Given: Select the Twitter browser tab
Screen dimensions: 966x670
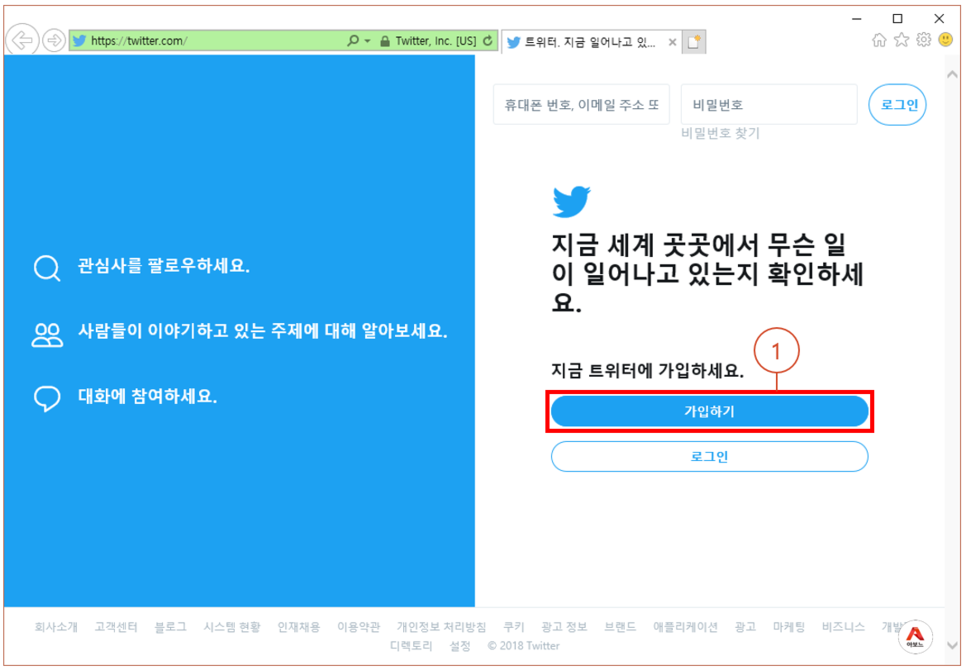Looking at the screenshot, I should click(590, 42).
